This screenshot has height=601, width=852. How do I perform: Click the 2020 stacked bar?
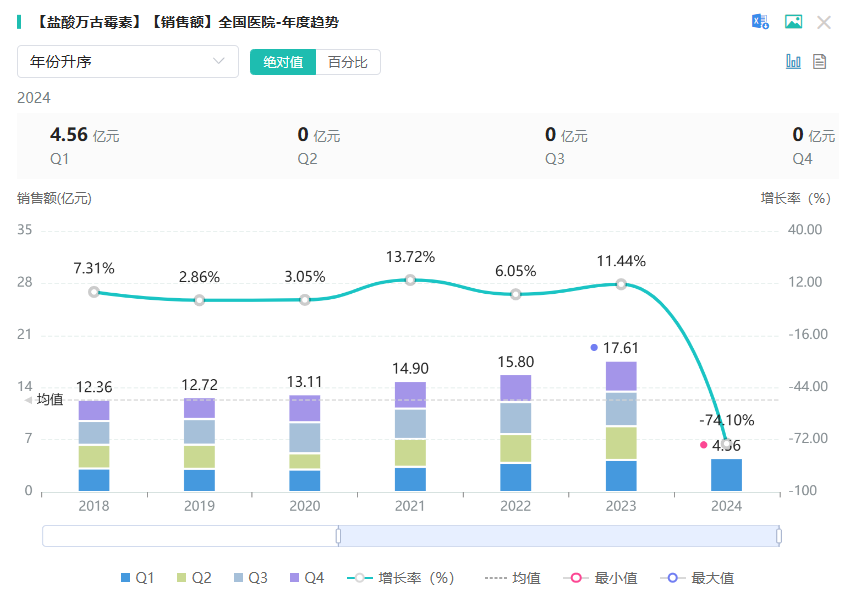pyautogui.click(x=305, y=443)
